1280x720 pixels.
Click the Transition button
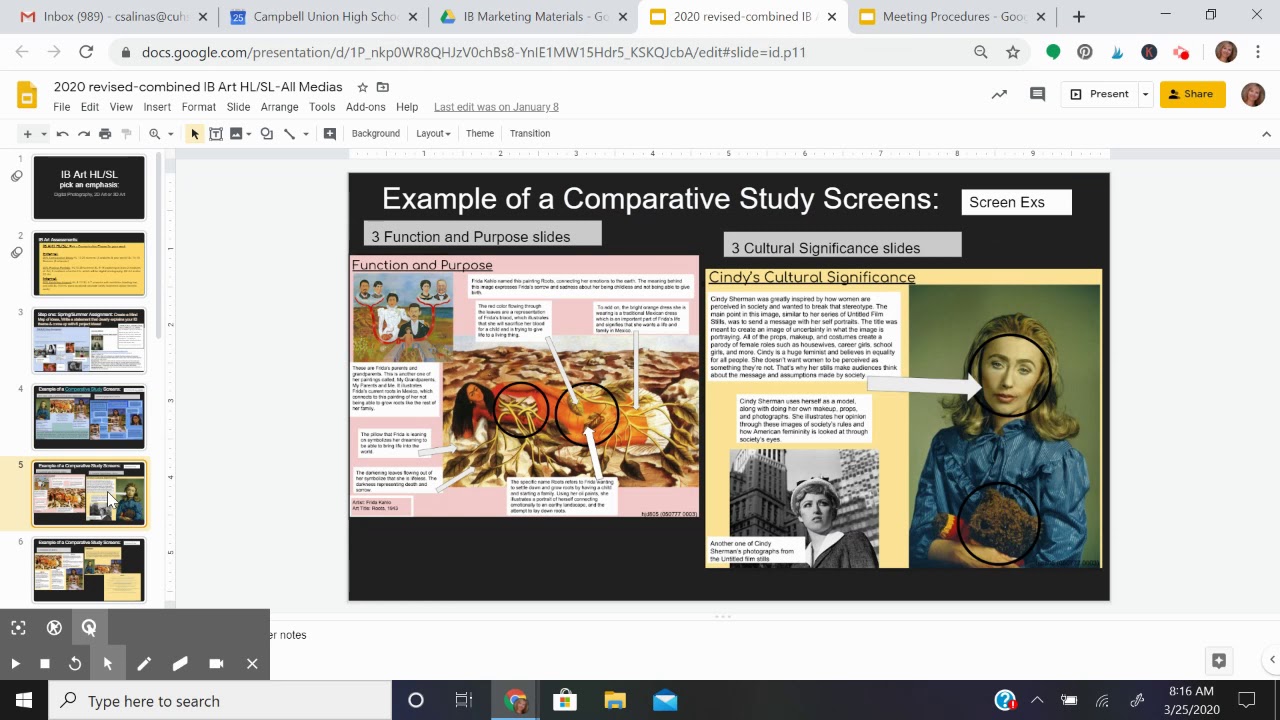(x=530, y=133)
